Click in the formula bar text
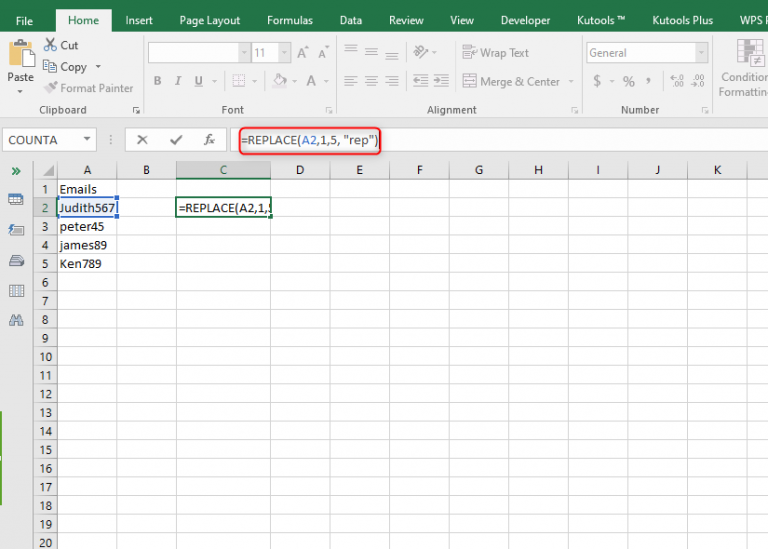 tap(310, 141)
